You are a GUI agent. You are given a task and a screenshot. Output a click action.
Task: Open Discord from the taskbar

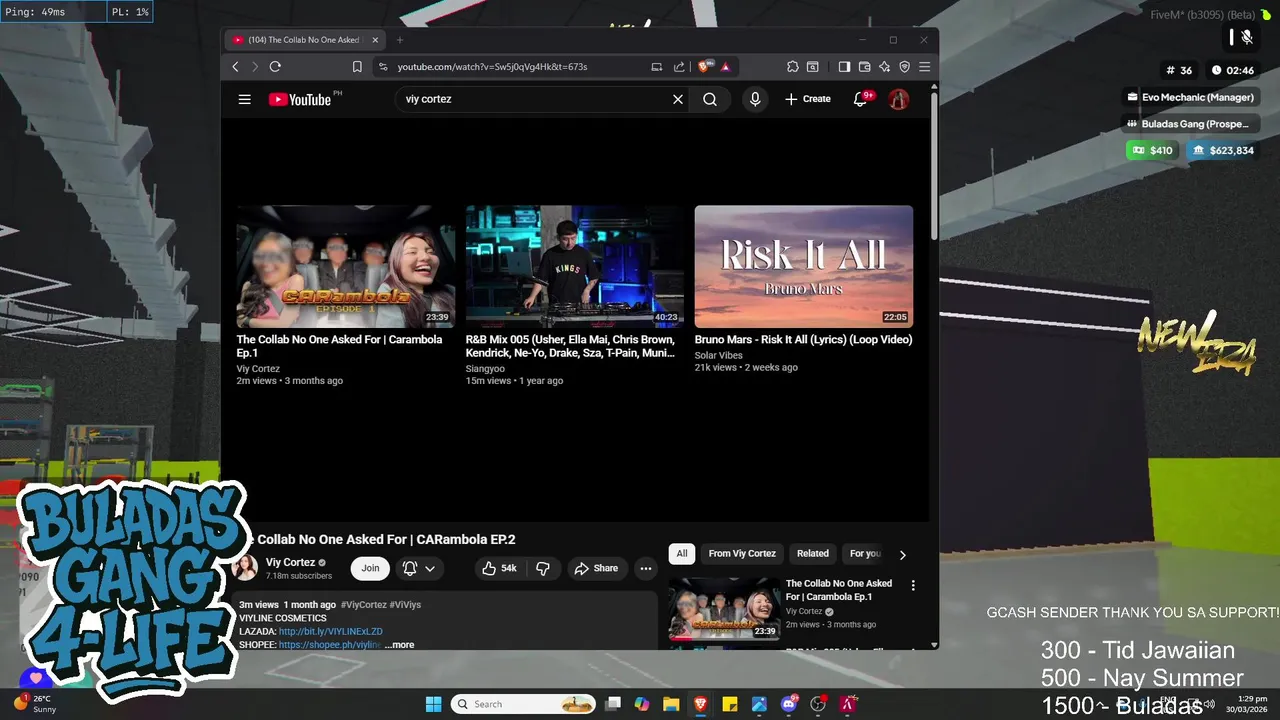pyautogui.click(x=789, y=704)
